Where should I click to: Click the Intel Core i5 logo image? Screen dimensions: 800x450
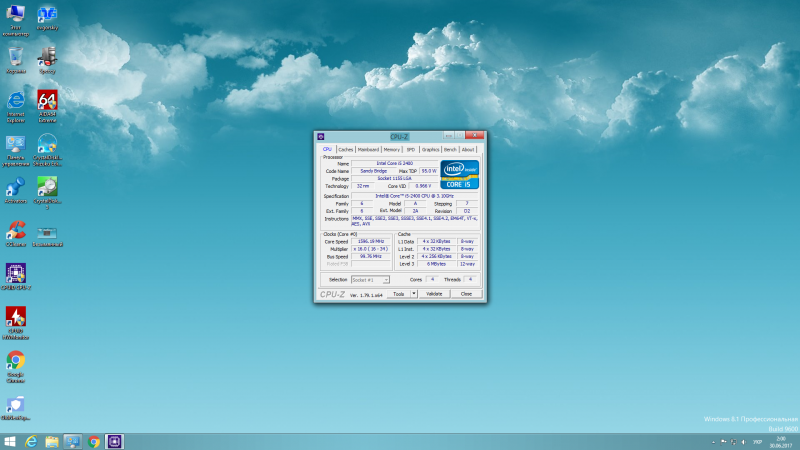pyautogui.click(x=460, y=174)
